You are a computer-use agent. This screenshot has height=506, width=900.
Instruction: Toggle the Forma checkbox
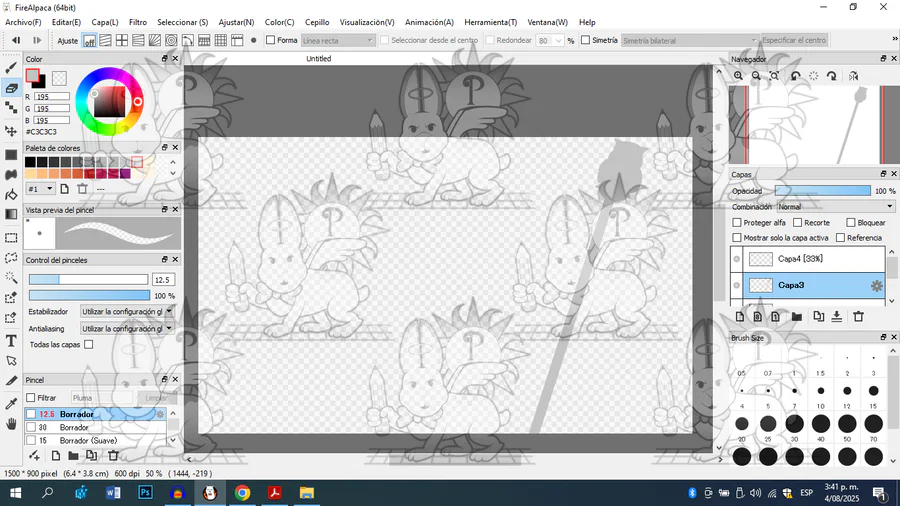coord(270,40)
